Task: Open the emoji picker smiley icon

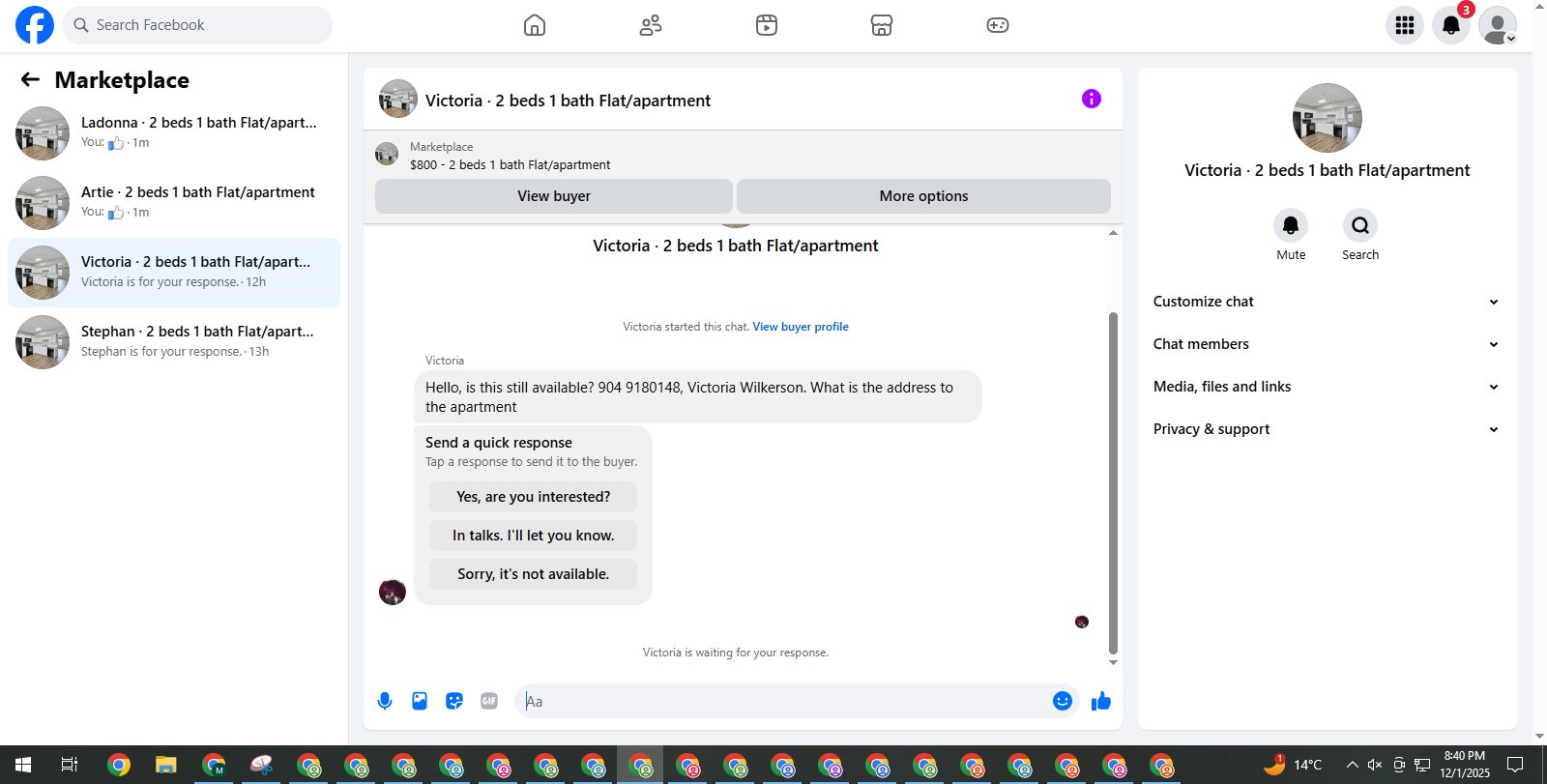Action: click(x=1063, y=701)
